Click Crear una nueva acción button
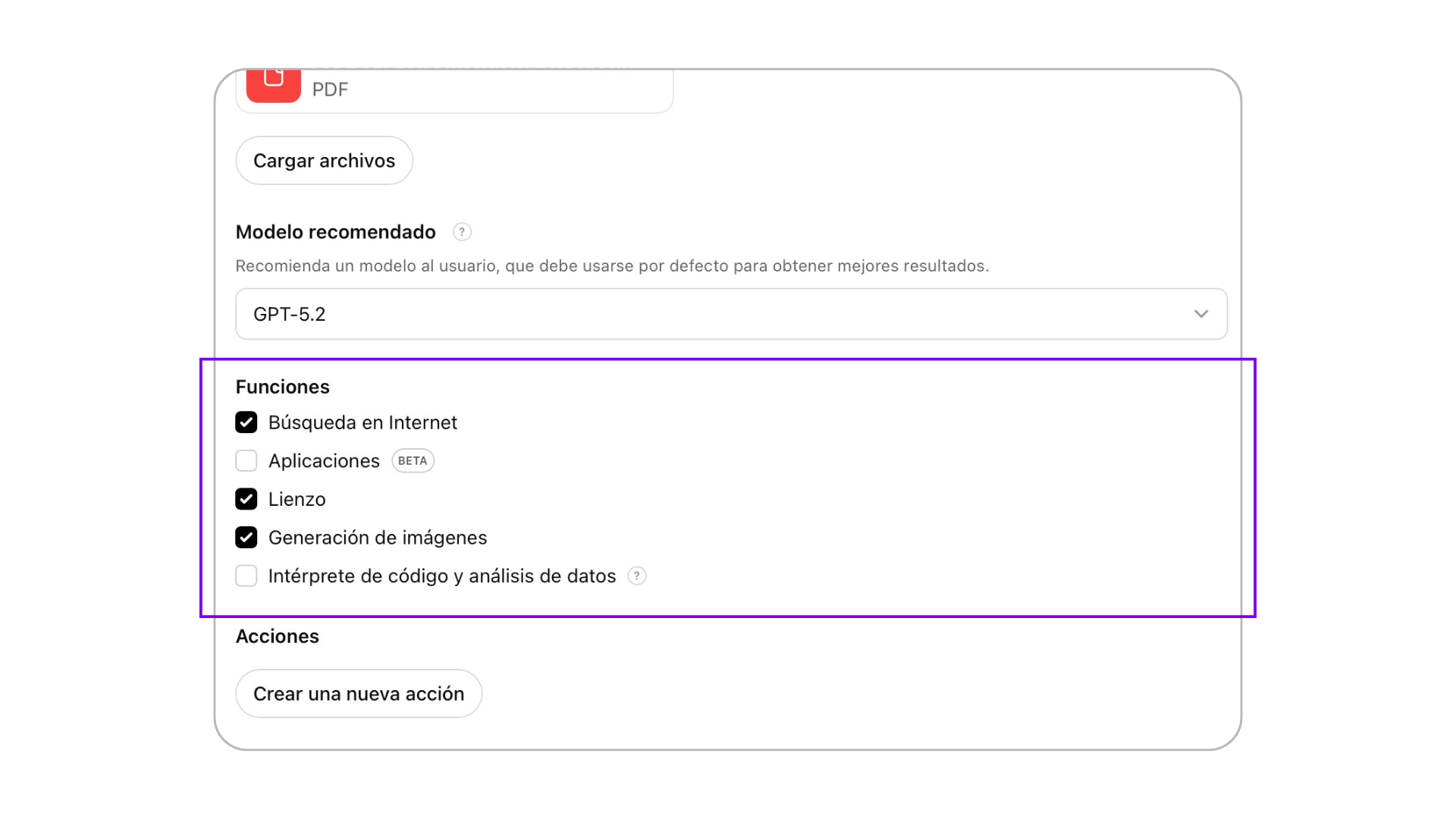The width and height of the screenshot is (1456, 819). pyautogui.click(x=359, y=694)
